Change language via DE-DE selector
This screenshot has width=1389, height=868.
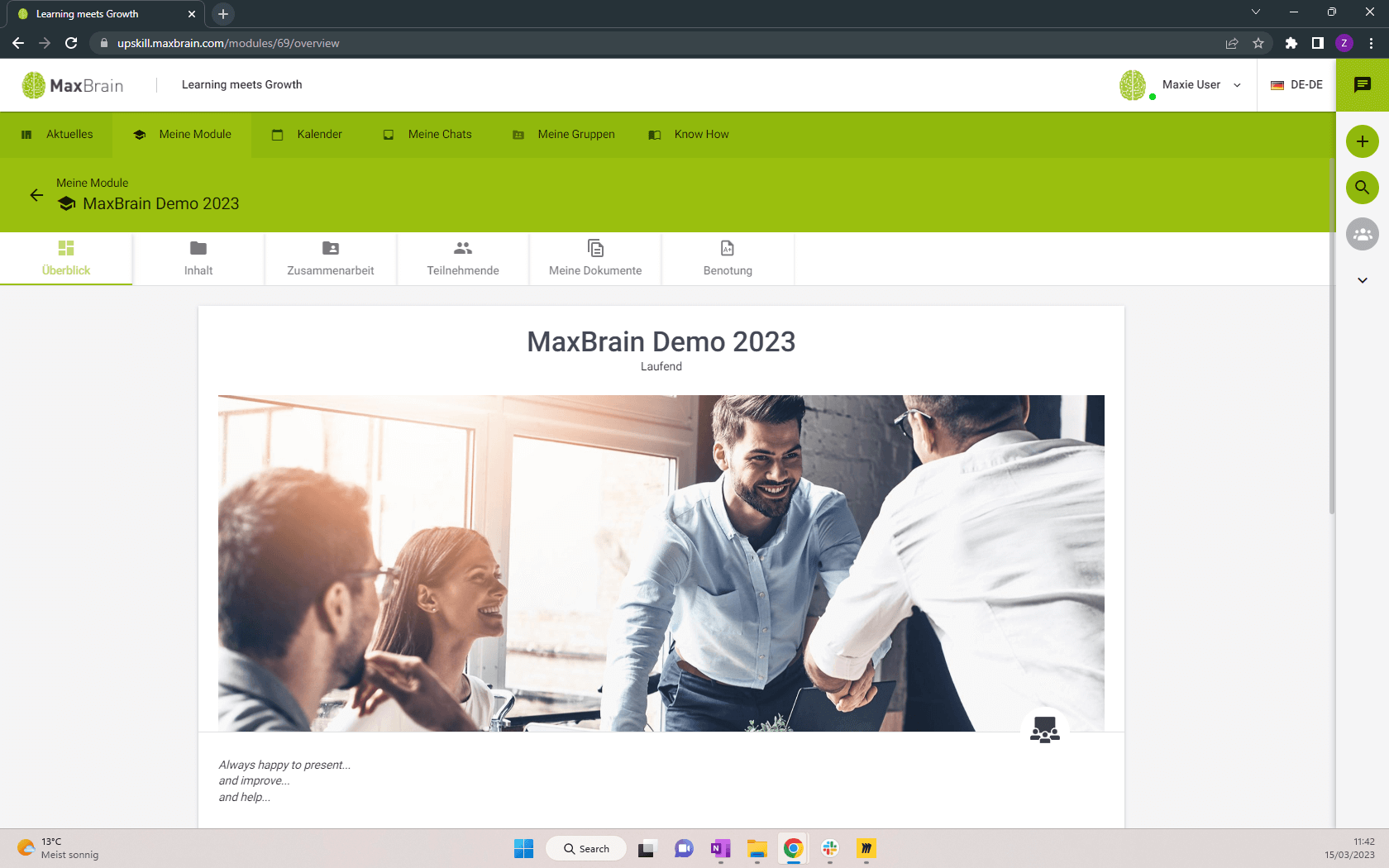coord(1296,85)
